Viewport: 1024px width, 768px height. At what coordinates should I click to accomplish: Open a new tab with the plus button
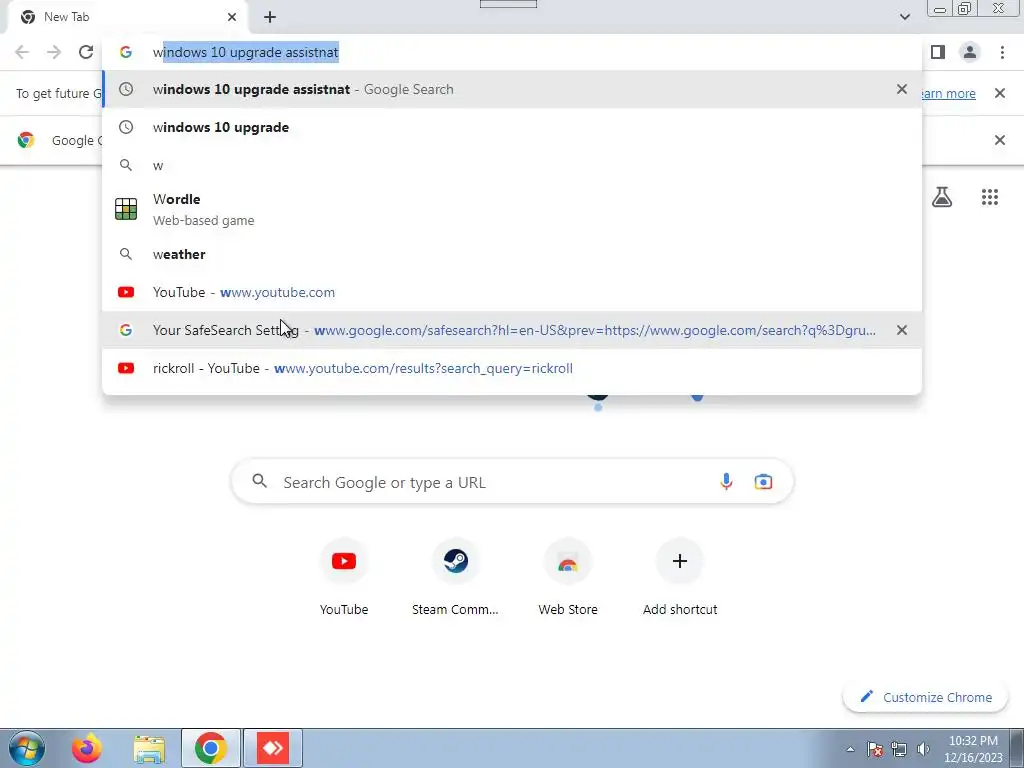tap(270, 17)
